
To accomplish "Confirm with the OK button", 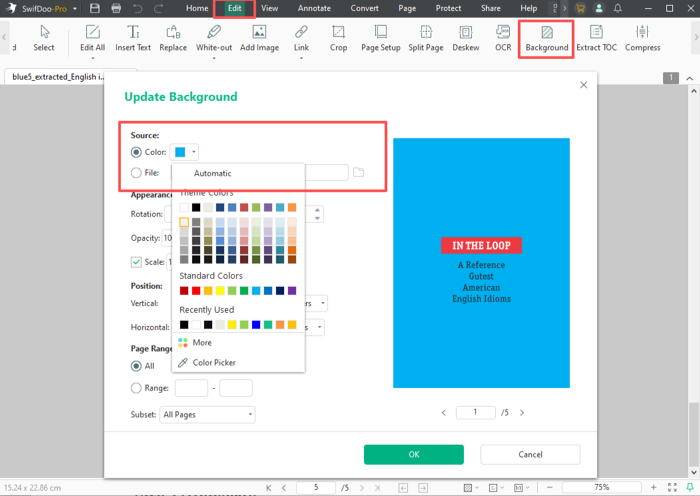I will (x=413, y=454).
